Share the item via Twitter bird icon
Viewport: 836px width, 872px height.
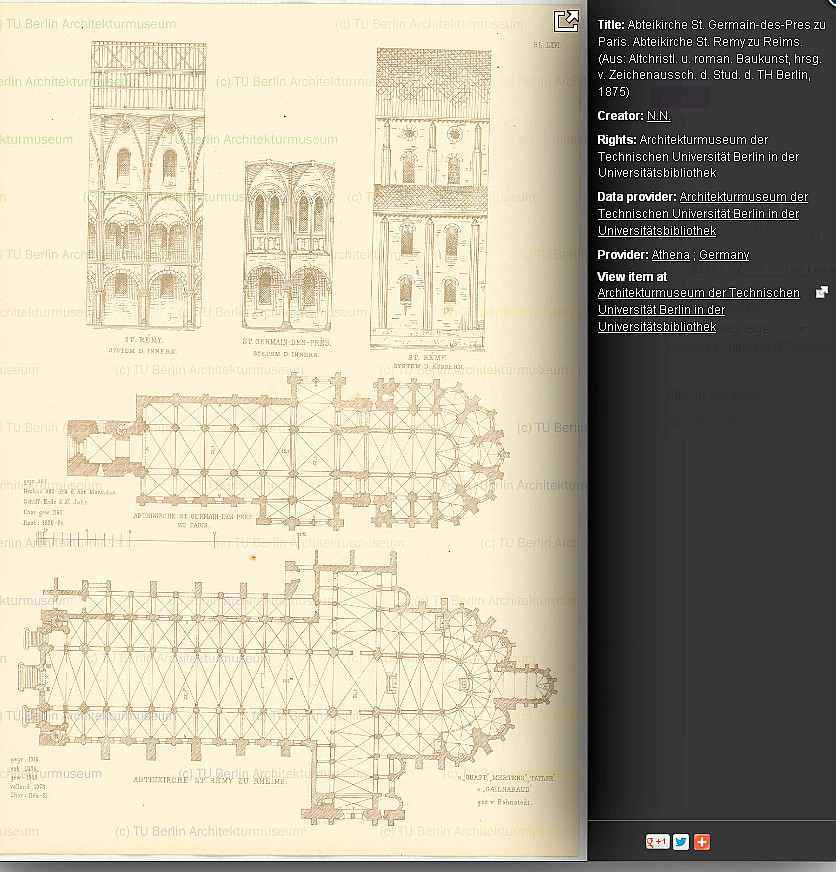pyautogui.click(x=681, y=842)
